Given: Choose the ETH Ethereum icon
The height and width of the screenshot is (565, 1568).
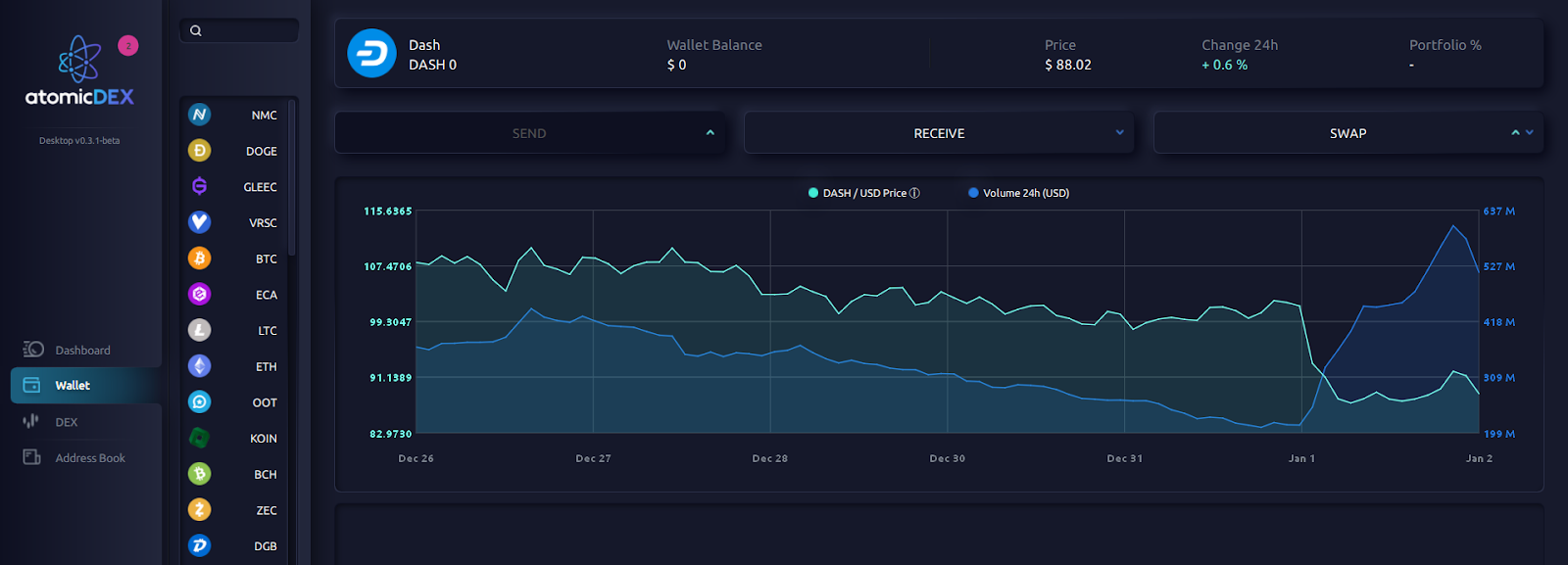Looking at the screenshot, I should pyautogui.click(x=200, y=366).
